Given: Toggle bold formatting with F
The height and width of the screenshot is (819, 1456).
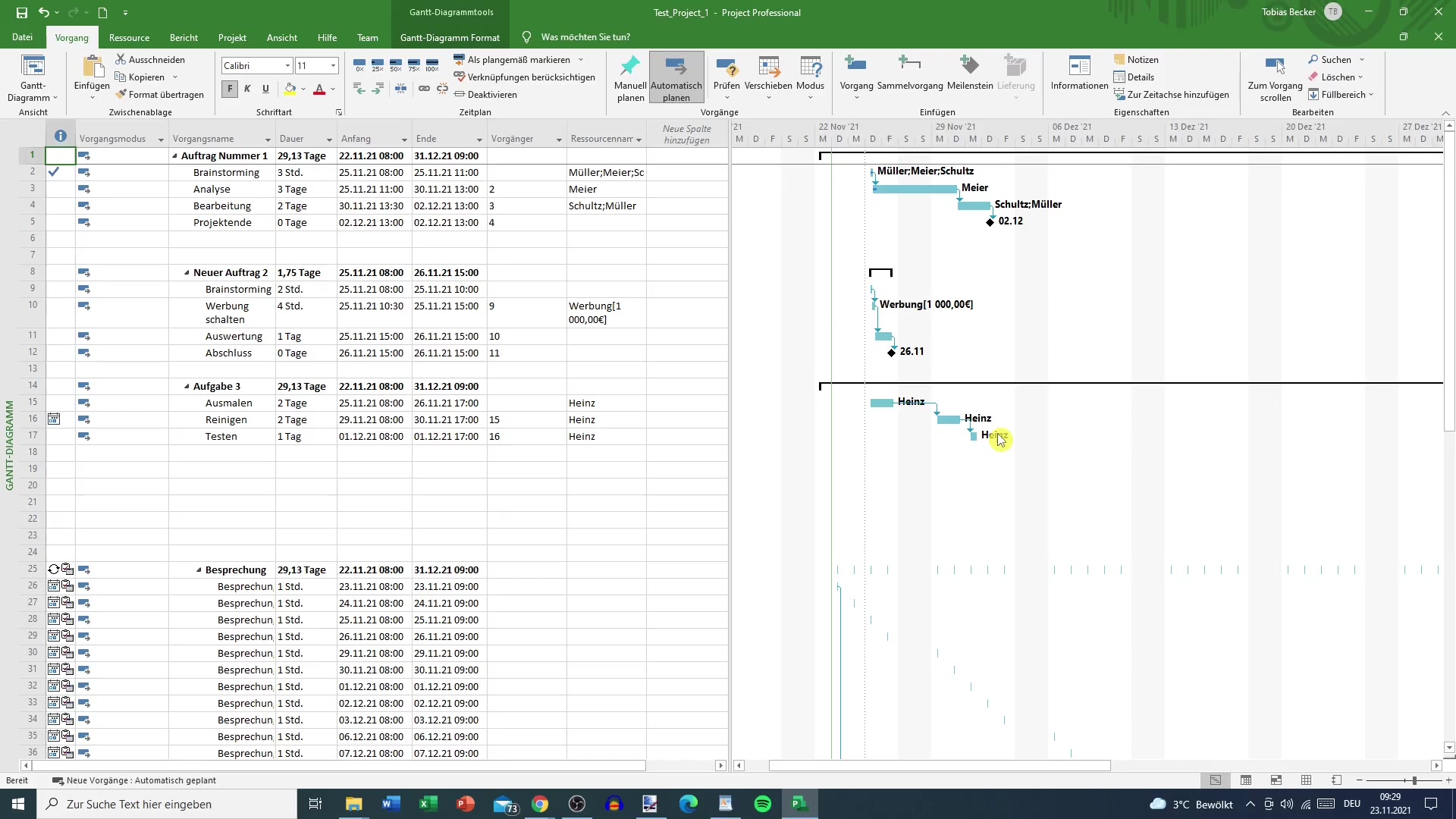Looking at the screenshot, I should tap(229, 89).
